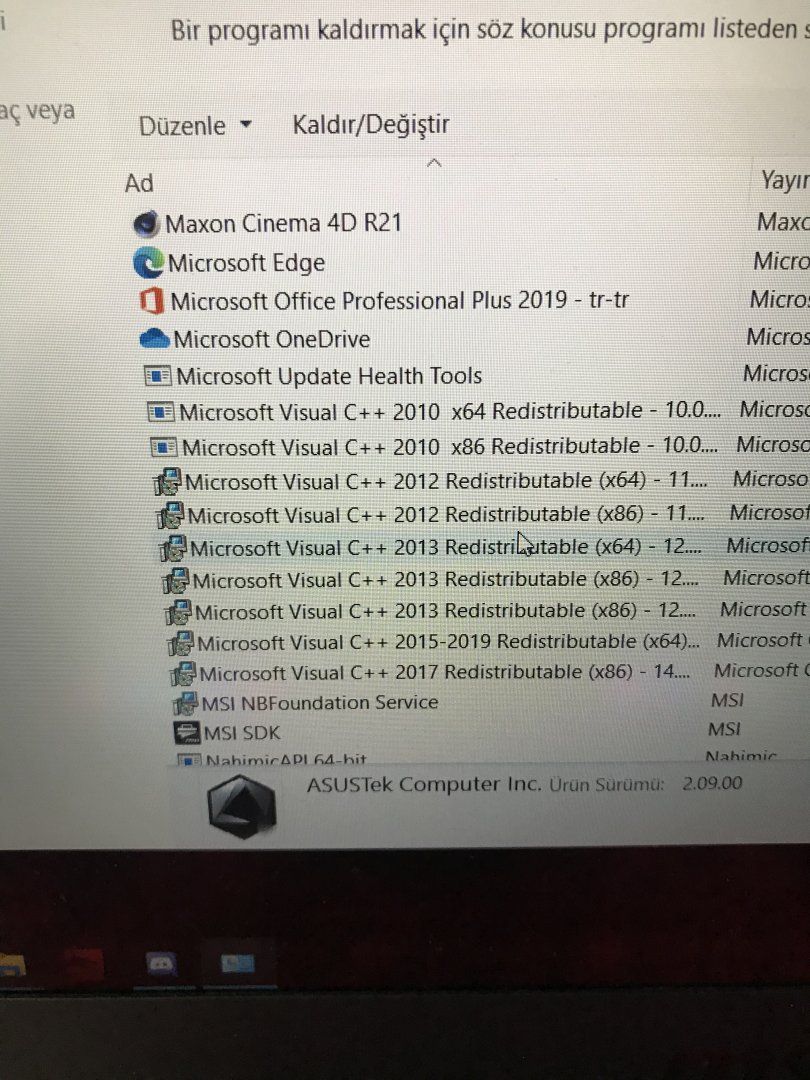Select Microsoft Visual C++ 2017 Redistributable (x86)
Screen dimensions: 810x1080
(x=431, y=672)
